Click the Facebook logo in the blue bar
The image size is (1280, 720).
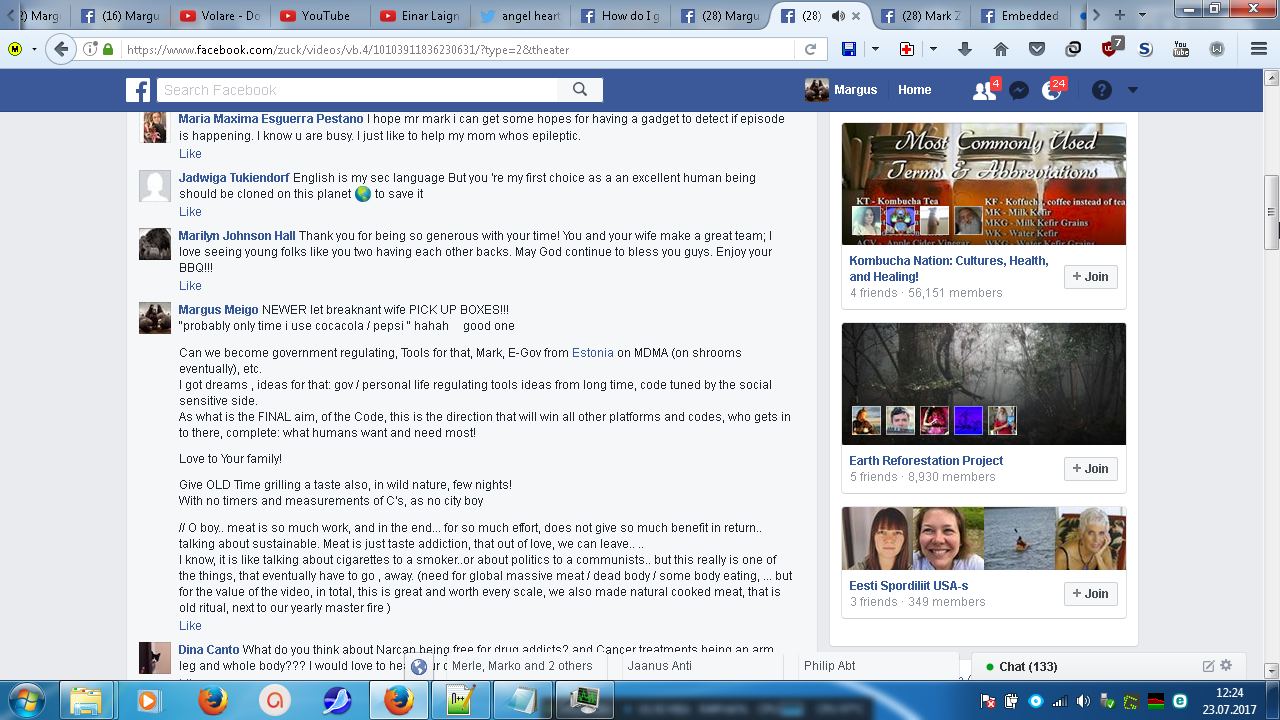tap(138, 90)
